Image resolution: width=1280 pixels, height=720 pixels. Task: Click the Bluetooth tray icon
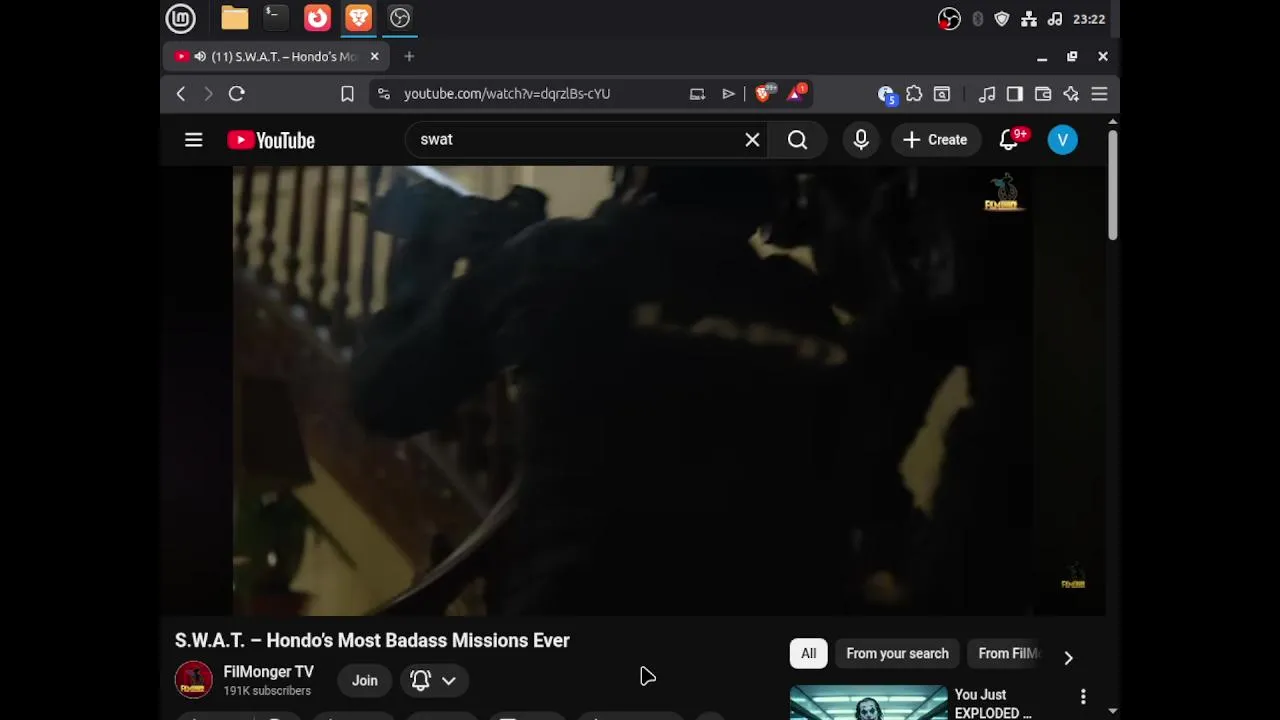point(977,19)
